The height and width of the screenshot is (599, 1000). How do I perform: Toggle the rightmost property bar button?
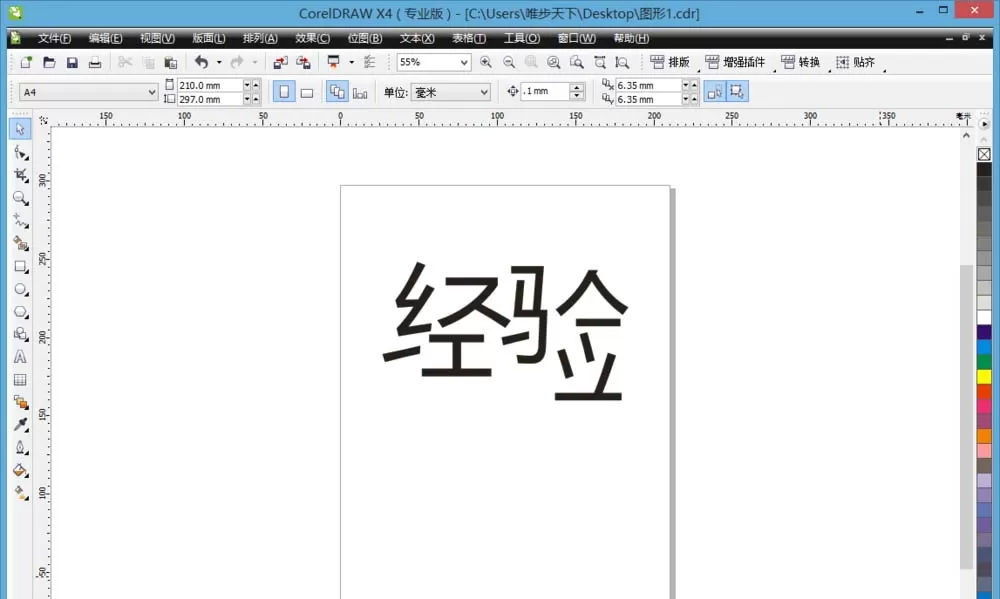[737, 92]
